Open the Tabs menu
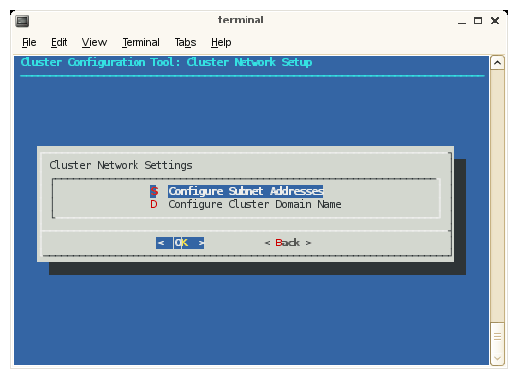The width and height of the screenshot is (518, 379). tap(185, 42)
